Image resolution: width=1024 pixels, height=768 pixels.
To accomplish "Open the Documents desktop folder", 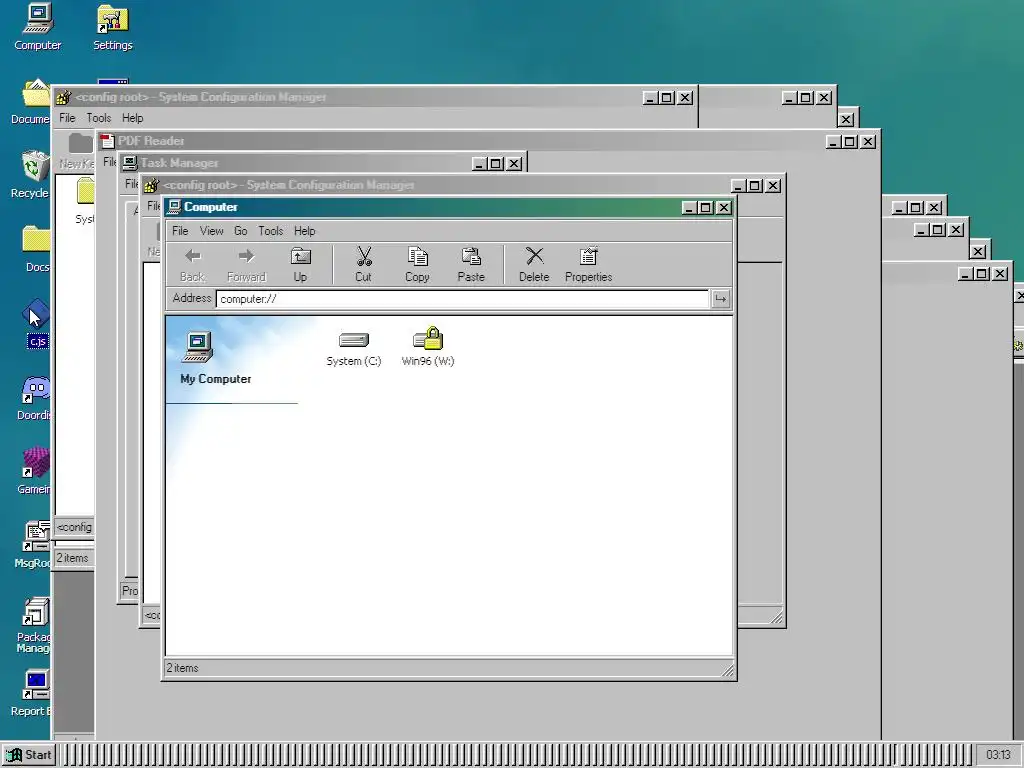I will point(30,102).
